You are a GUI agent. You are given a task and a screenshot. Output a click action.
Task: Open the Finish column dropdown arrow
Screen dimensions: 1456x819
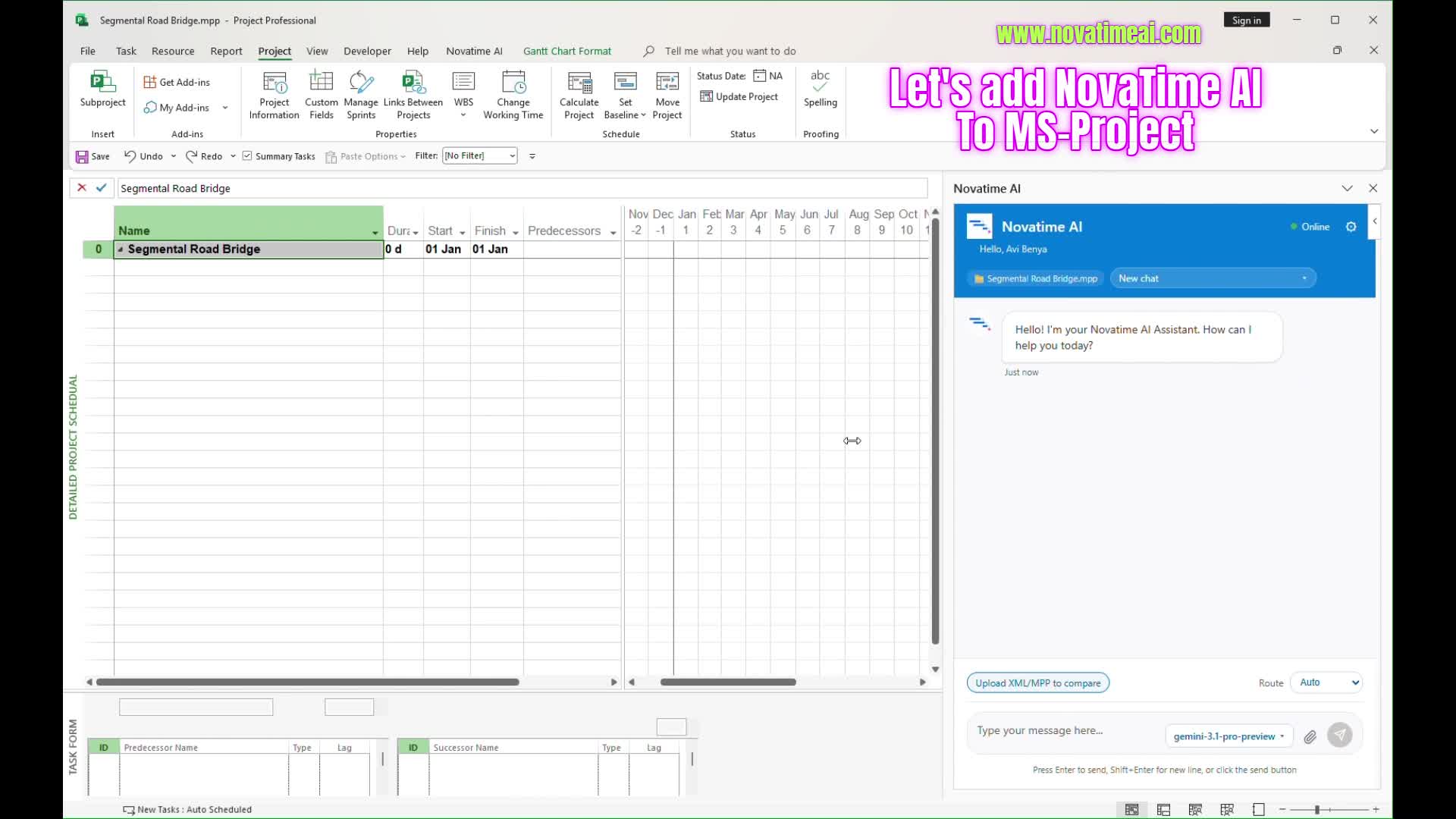coord(515,232)
